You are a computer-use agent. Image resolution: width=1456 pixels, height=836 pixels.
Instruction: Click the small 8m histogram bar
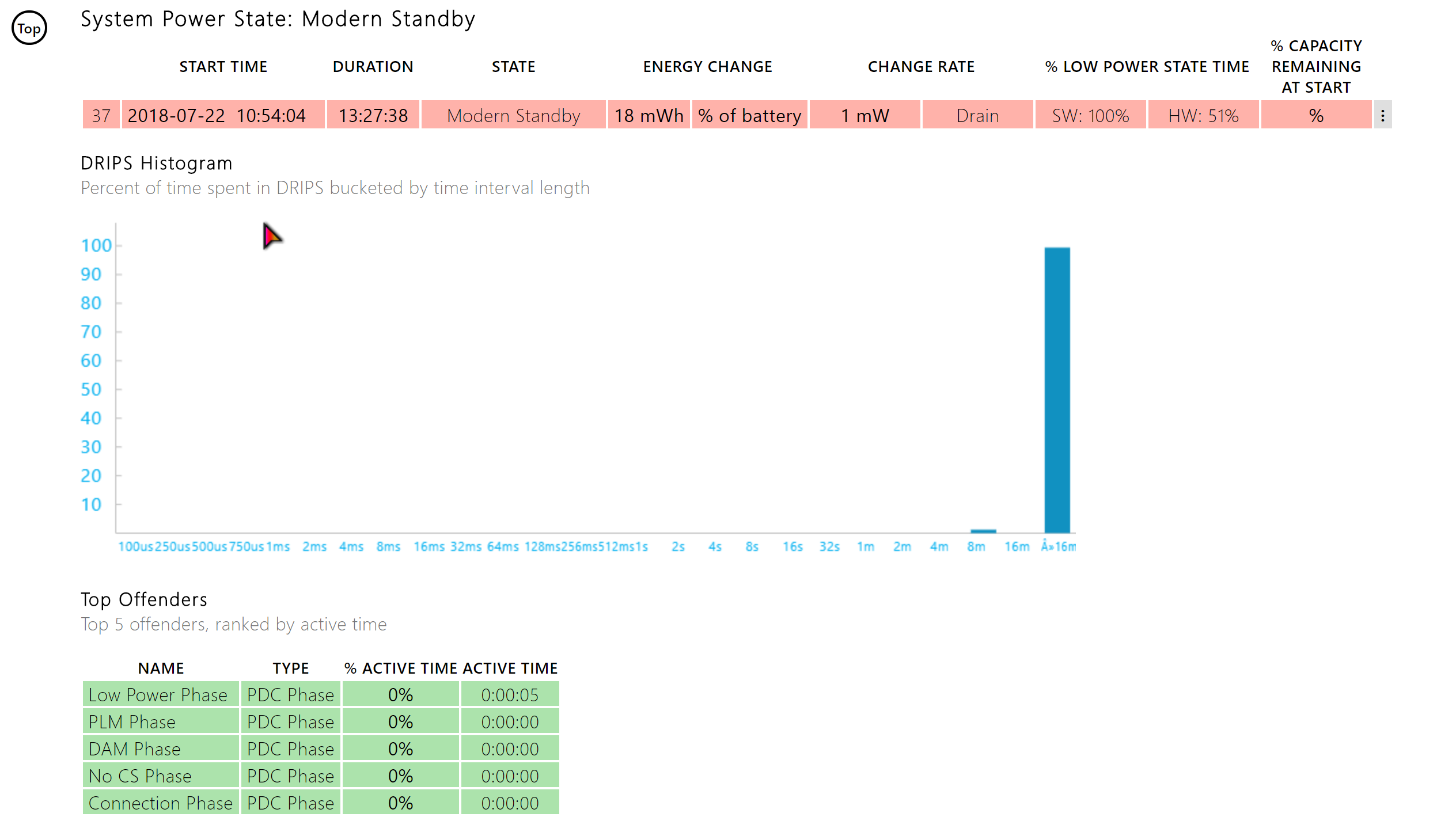tap(983, 530)
